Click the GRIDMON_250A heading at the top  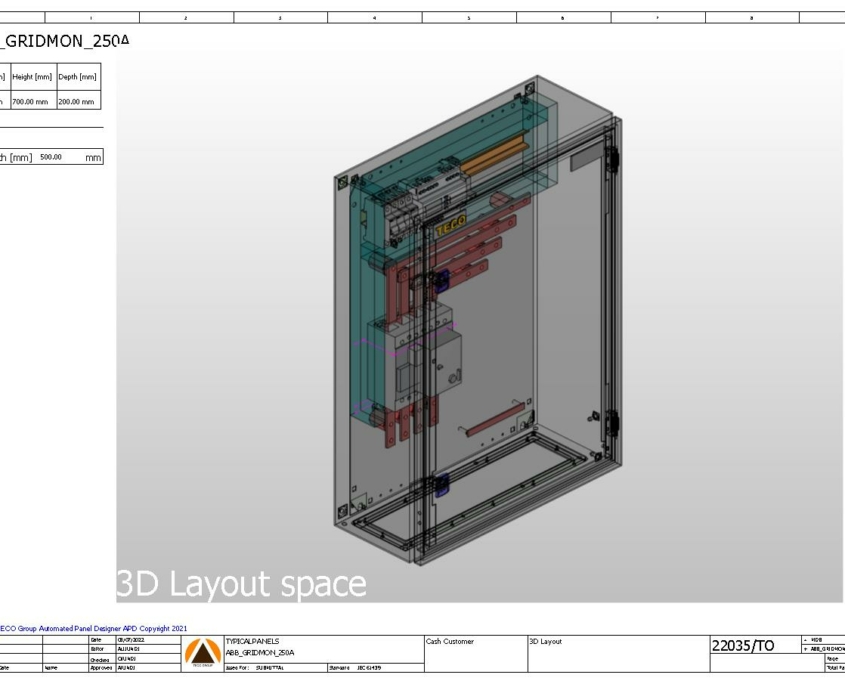coord(62,43)
